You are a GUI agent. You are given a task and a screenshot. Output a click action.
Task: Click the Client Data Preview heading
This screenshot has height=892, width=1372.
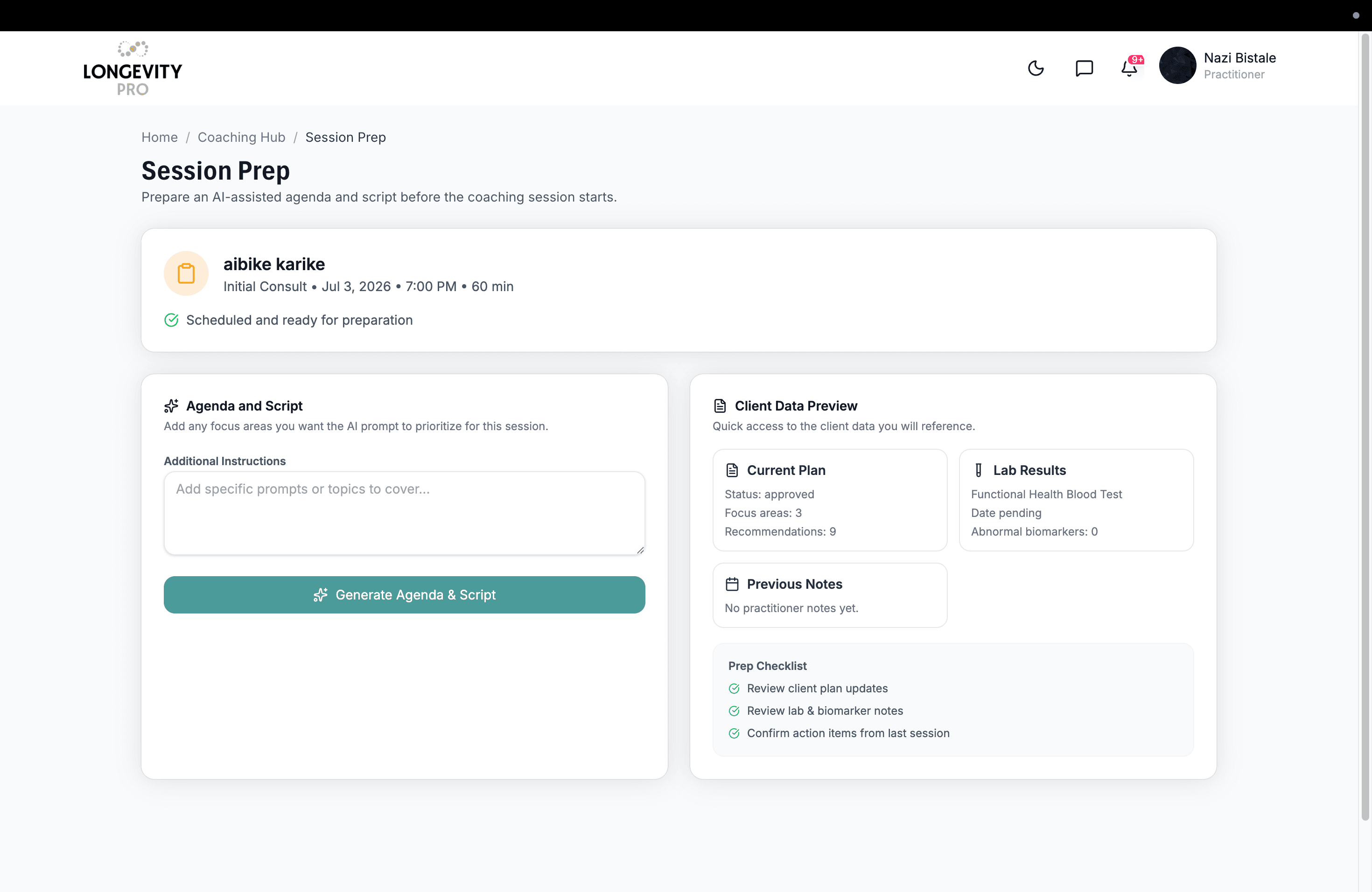(x=796, y=406)
